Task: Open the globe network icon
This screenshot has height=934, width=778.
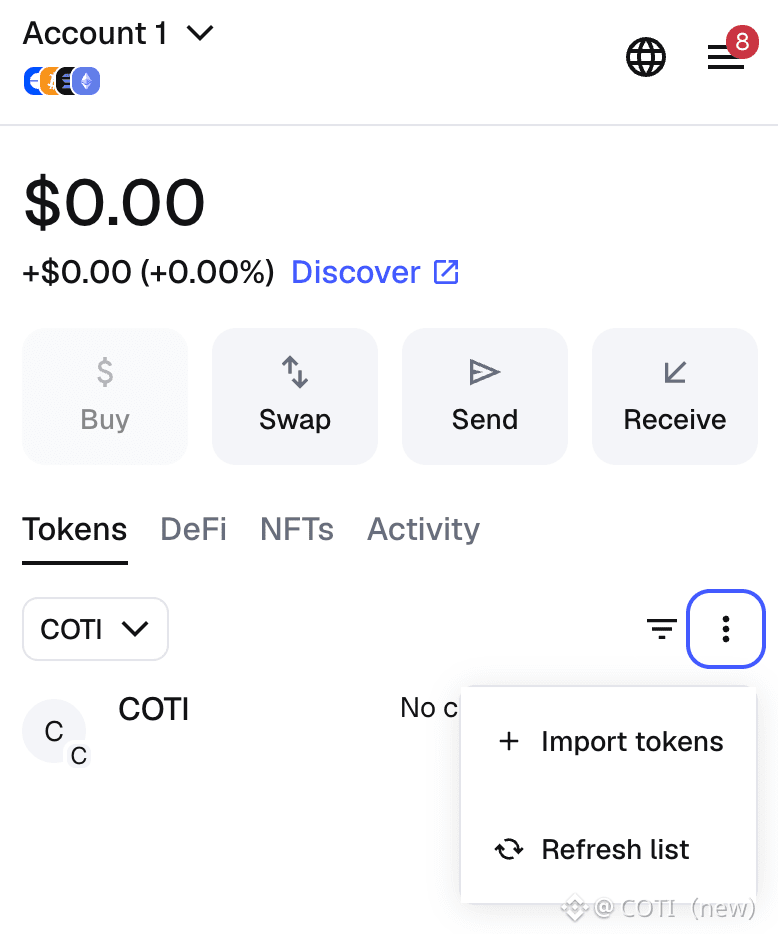Action: [x=646, y=57]
